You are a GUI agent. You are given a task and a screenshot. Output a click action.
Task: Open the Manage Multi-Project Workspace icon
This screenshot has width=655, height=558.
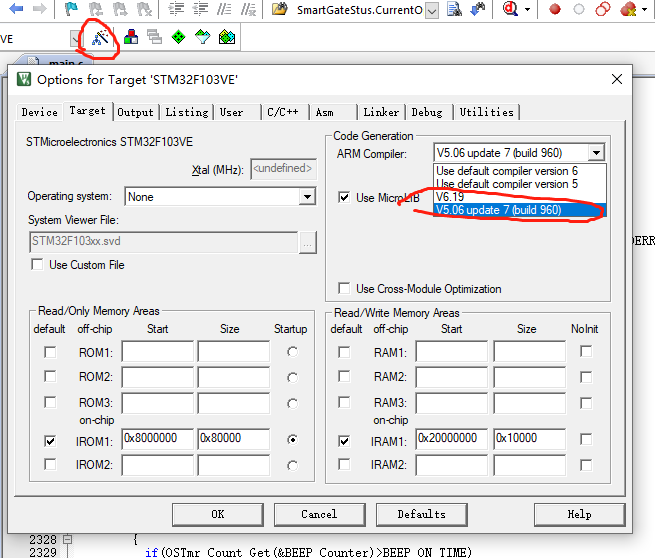pyautogui.click(x=155, y=38)
